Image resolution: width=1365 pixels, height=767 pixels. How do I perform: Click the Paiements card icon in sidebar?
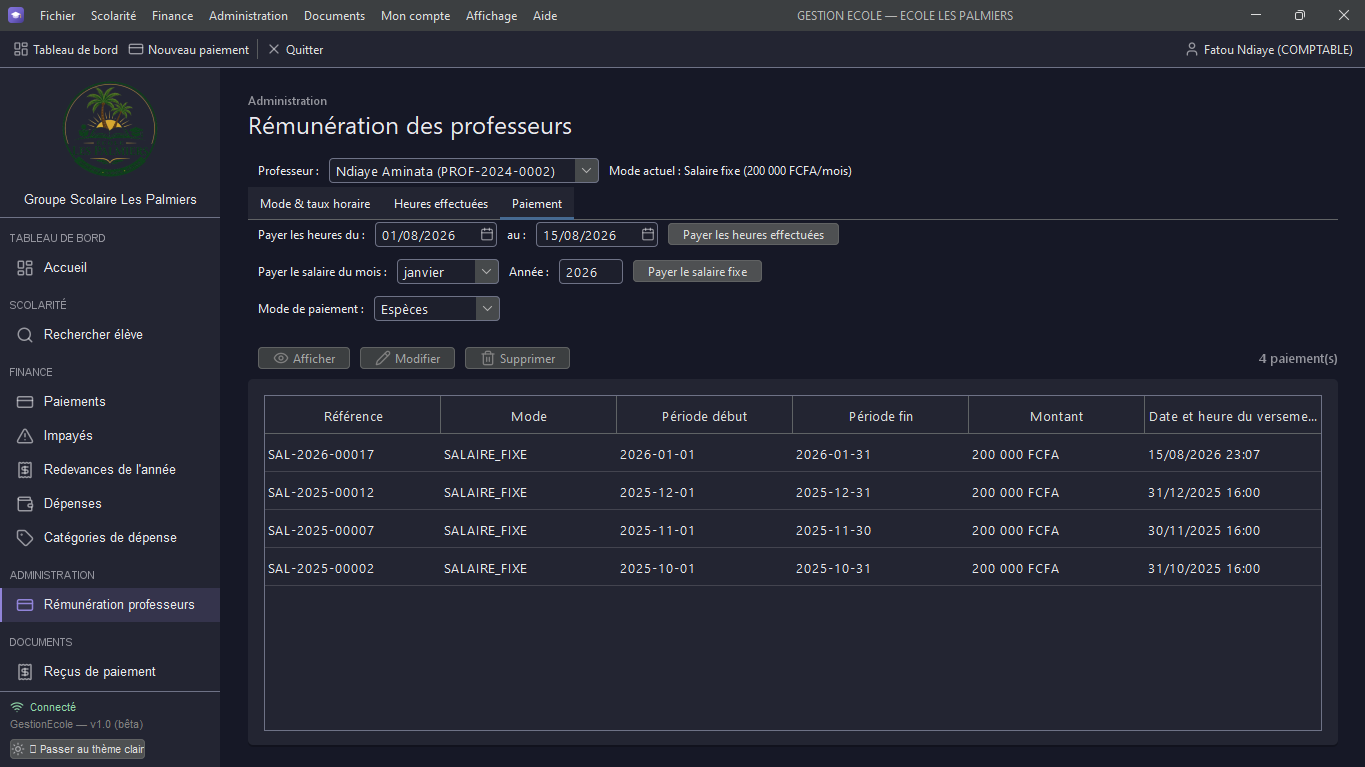[25, 402]
